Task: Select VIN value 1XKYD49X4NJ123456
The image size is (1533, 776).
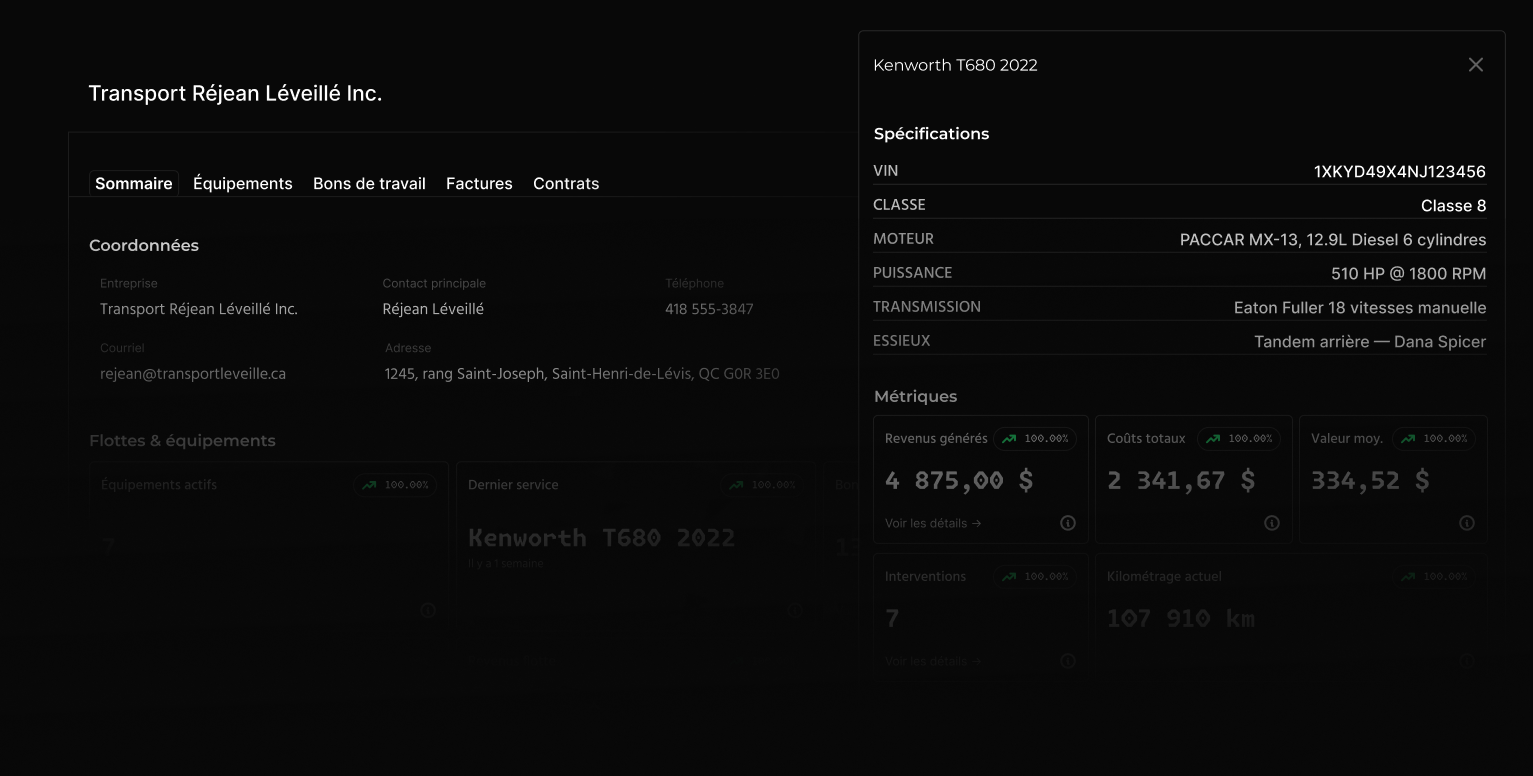Action: 1400,172
